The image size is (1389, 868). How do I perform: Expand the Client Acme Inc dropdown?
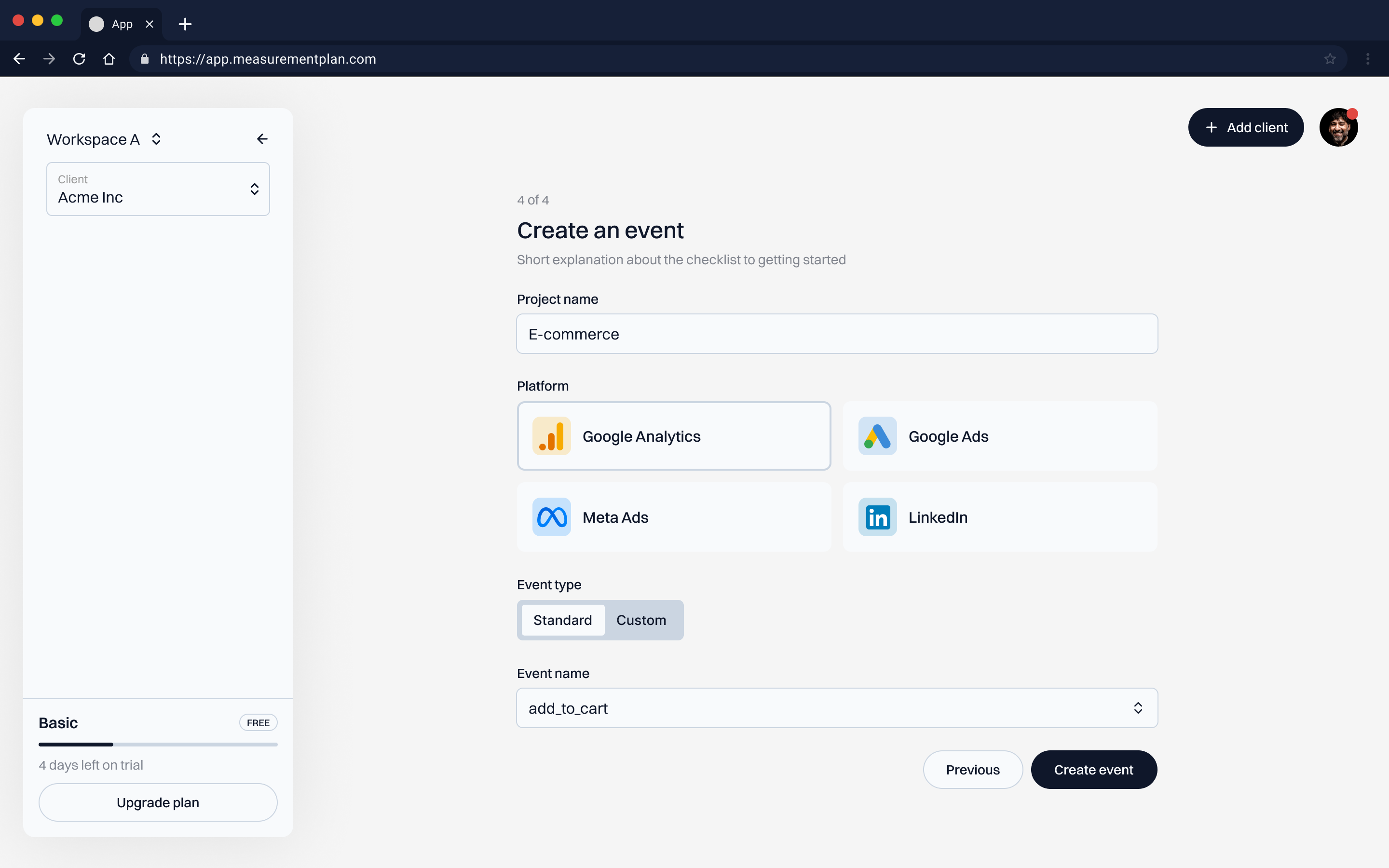point(158,189)
